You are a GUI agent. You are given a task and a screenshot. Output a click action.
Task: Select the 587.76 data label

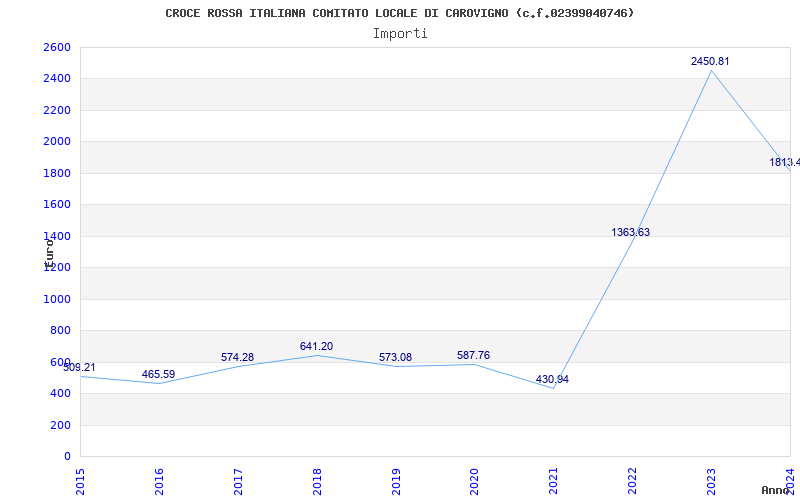473,355
